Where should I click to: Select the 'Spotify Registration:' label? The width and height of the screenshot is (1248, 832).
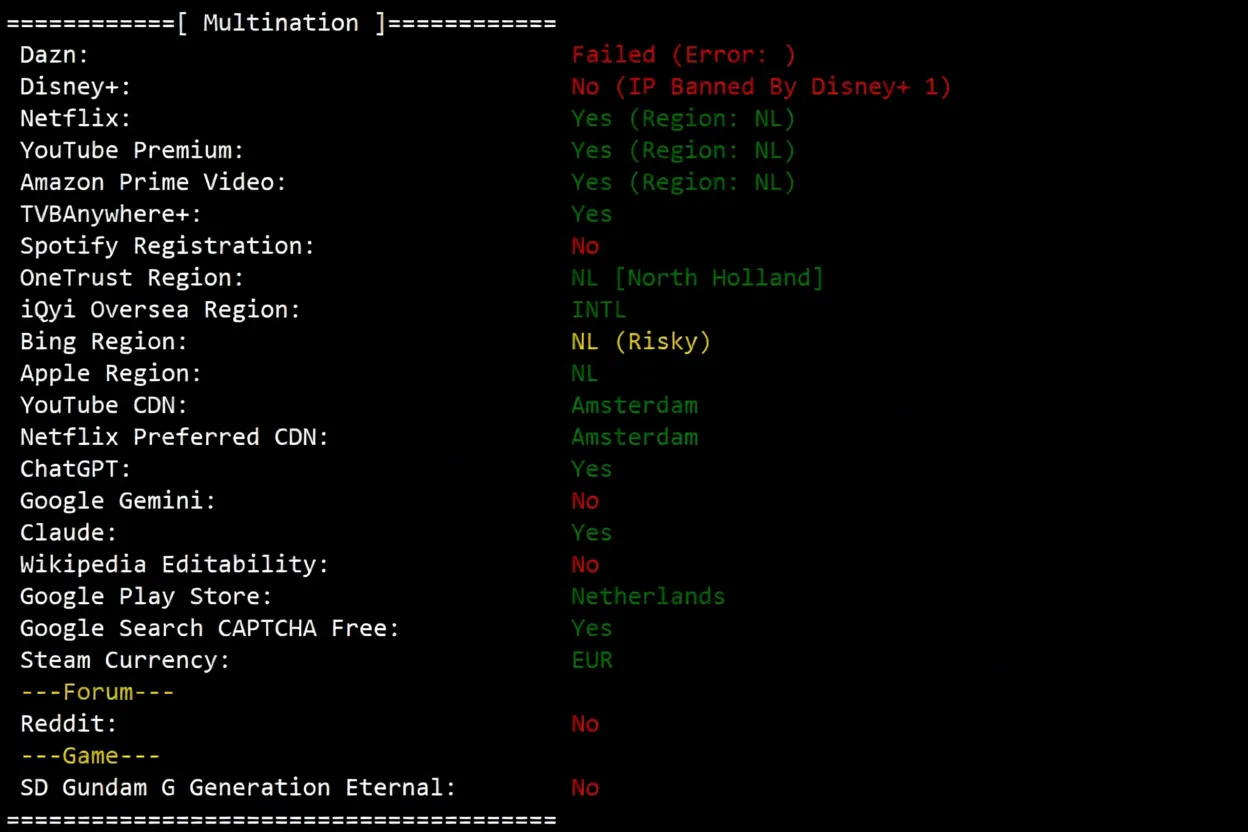(x=167, y=247)
